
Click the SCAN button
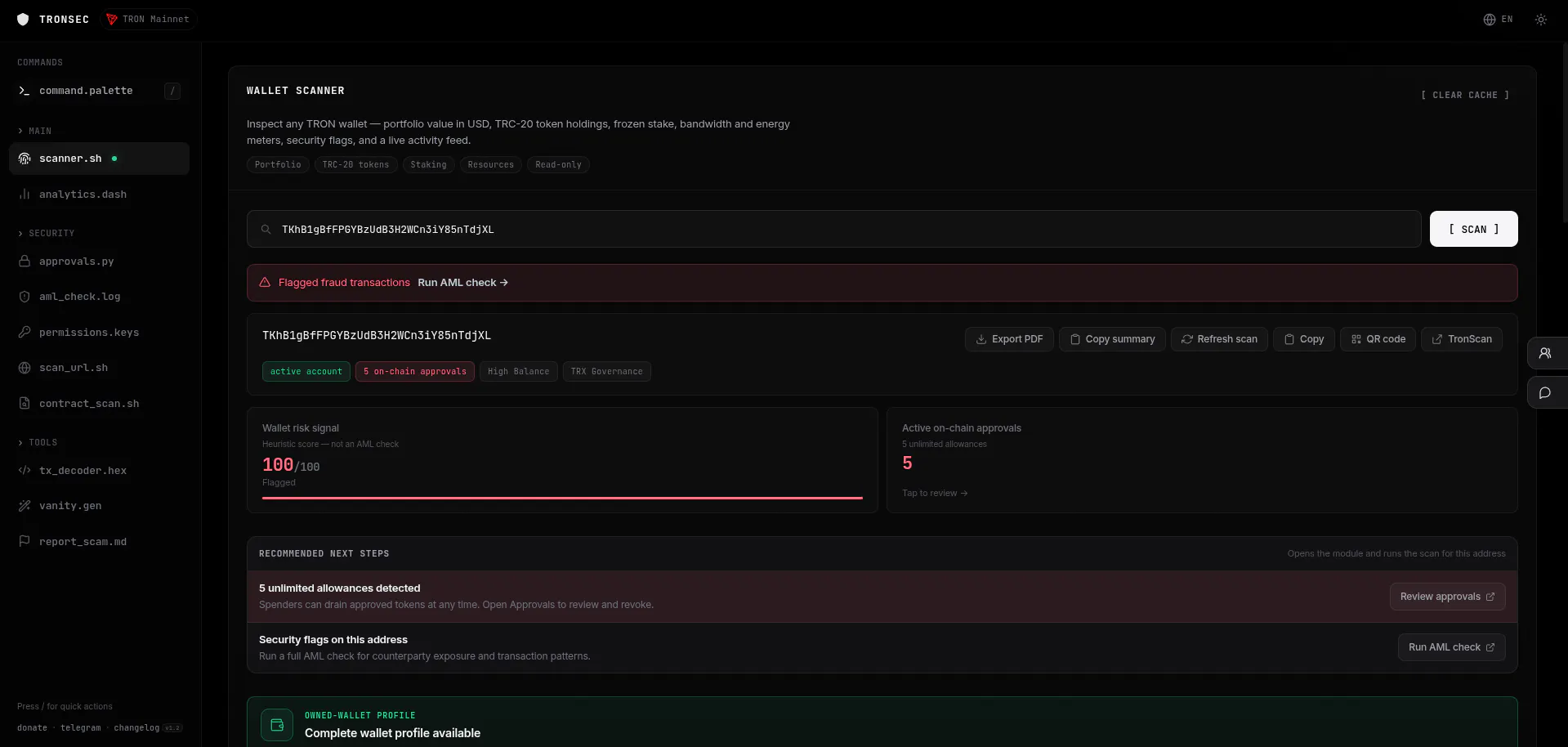(1474, 229)
